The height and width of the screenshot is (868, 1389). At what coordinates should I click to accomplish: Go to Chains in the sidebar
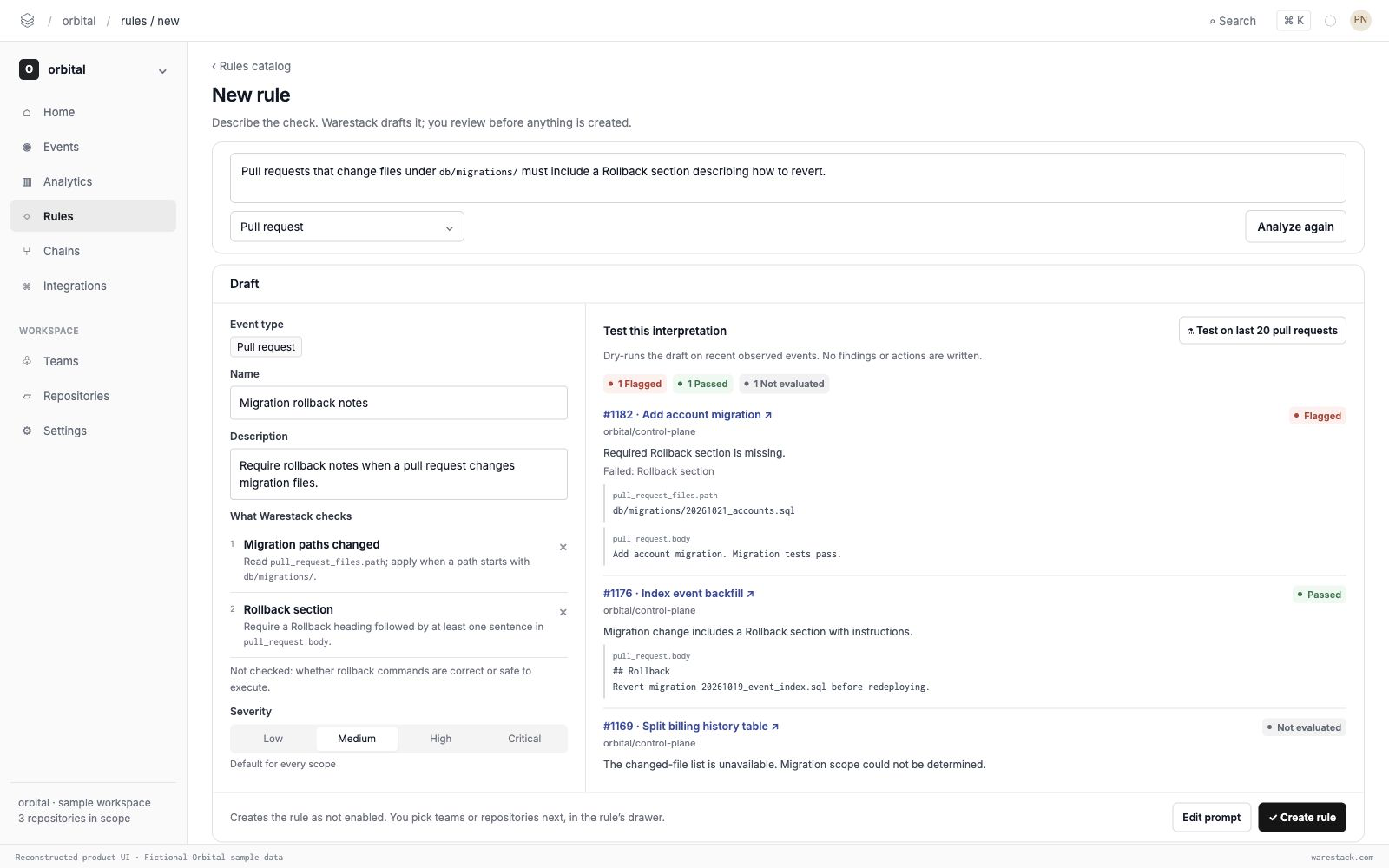[93, 251]
